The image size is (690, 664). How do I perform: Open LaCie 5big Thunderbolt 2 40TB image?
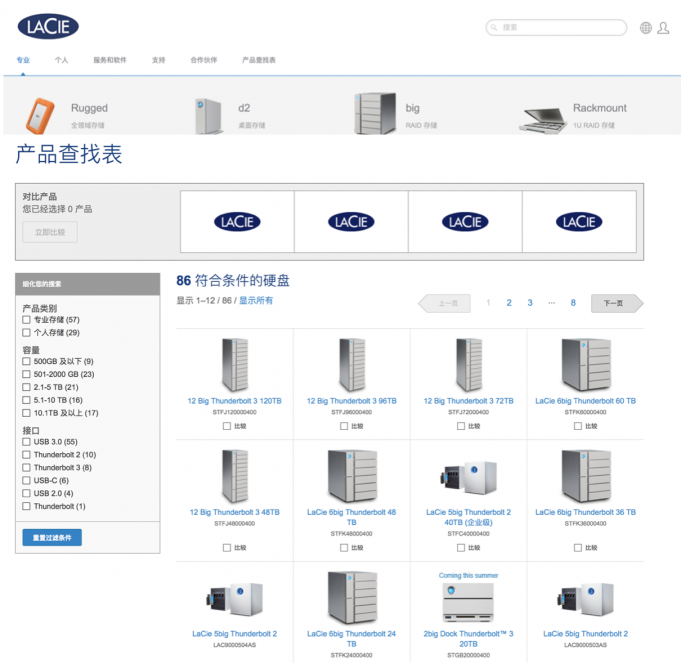point(469,478)
